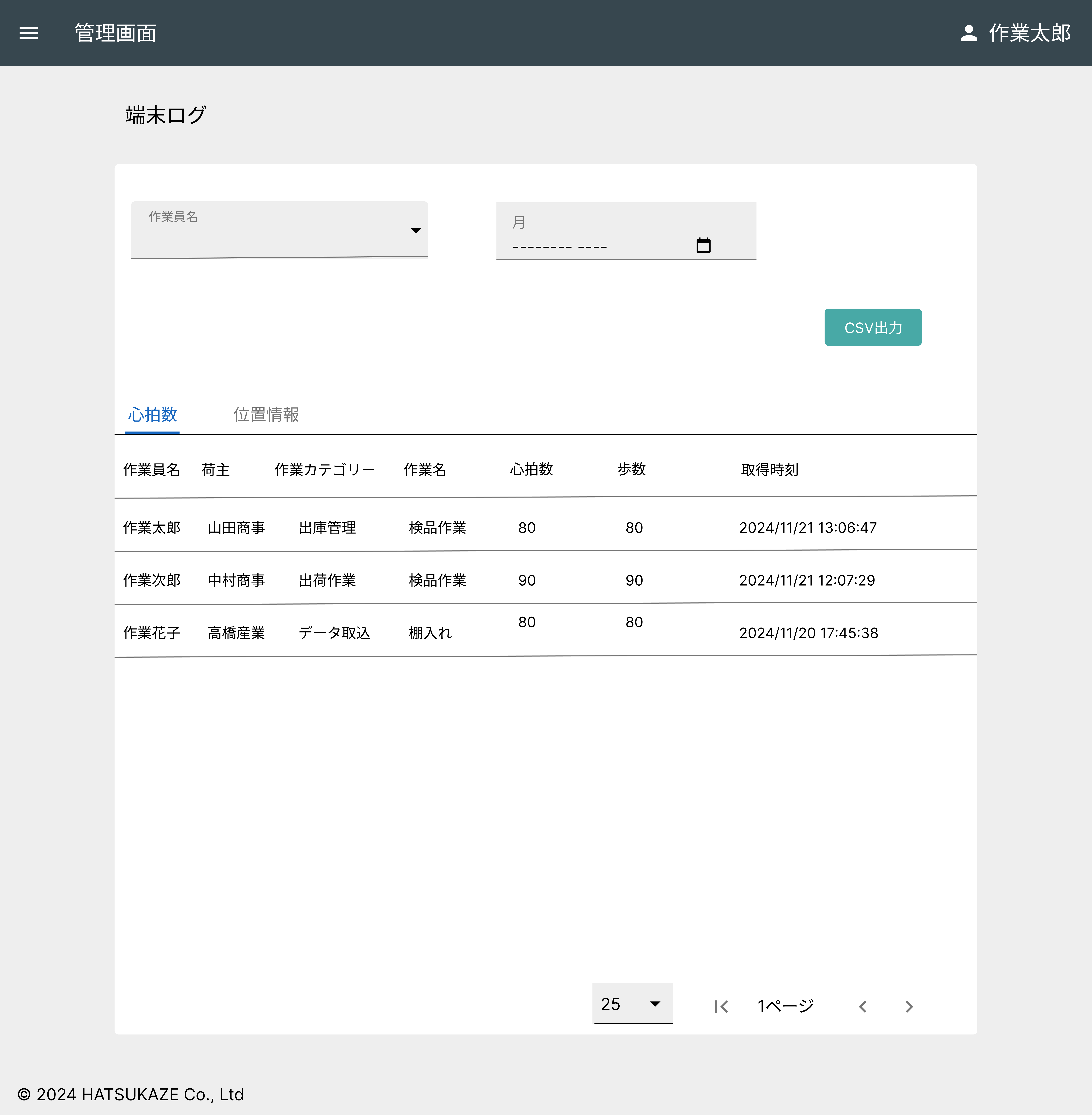Select the 出庫管理 cell

(x=327, y=528)
